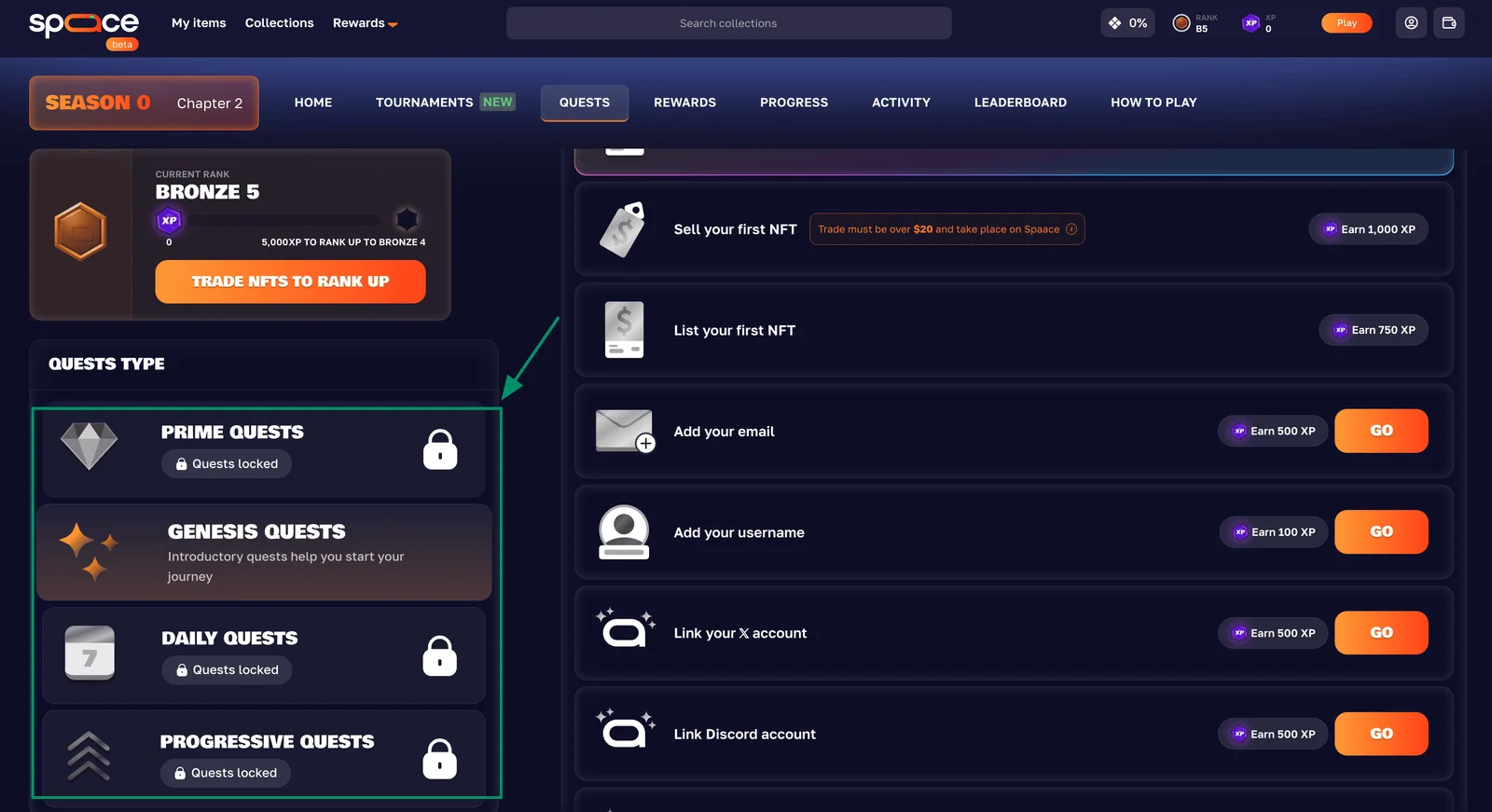Image resolution: width=1492 pixels, height=812 pixels.
Task: Click the Bronze 5 XP progress bar
Action: pos(283,221)
